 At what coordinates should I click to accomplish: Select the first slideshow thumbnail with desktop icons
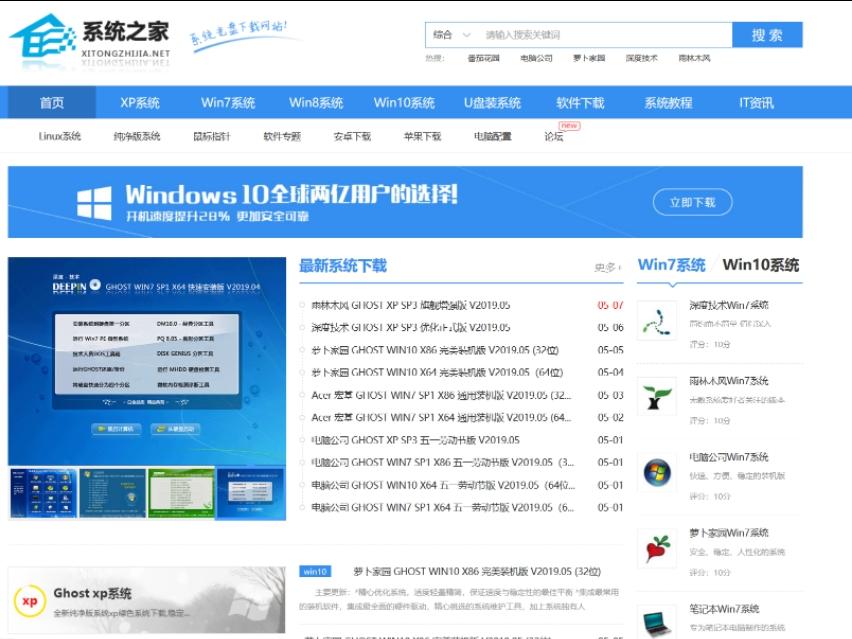coord(43,493)
